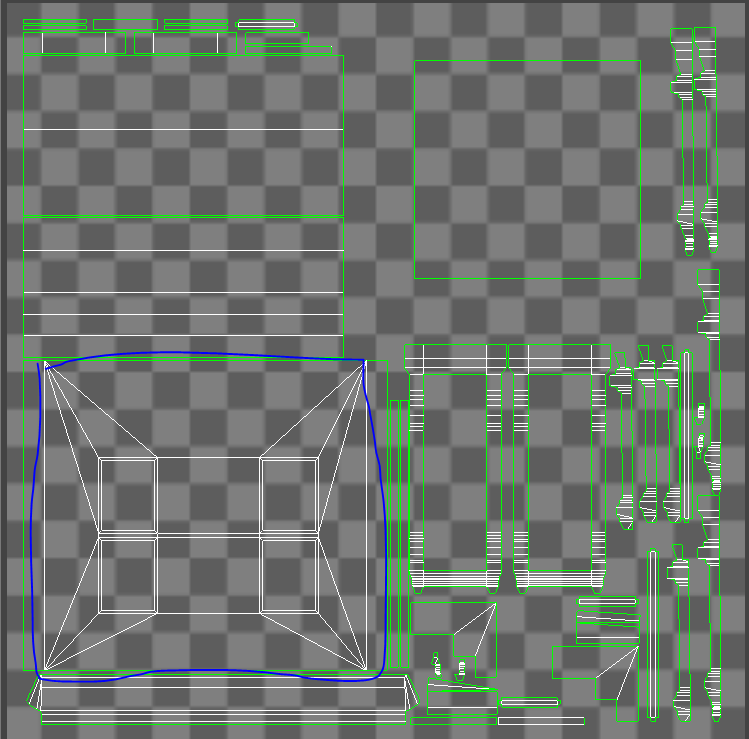749x739 pixels.
Task: Select the wide trapezoid island below blue-outlined shell
Action: pyautogui.click(x=222, y=693)
